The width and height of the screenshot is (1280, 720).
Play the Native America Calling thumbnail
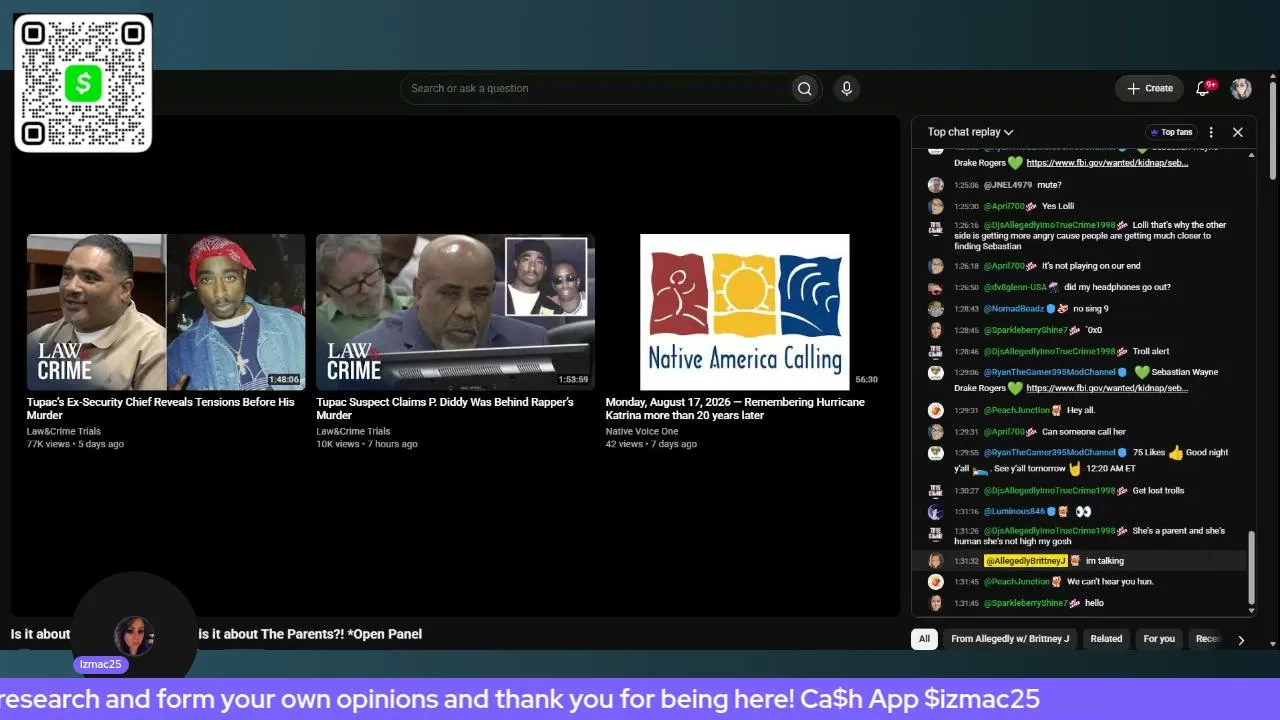tap(744, 312)
